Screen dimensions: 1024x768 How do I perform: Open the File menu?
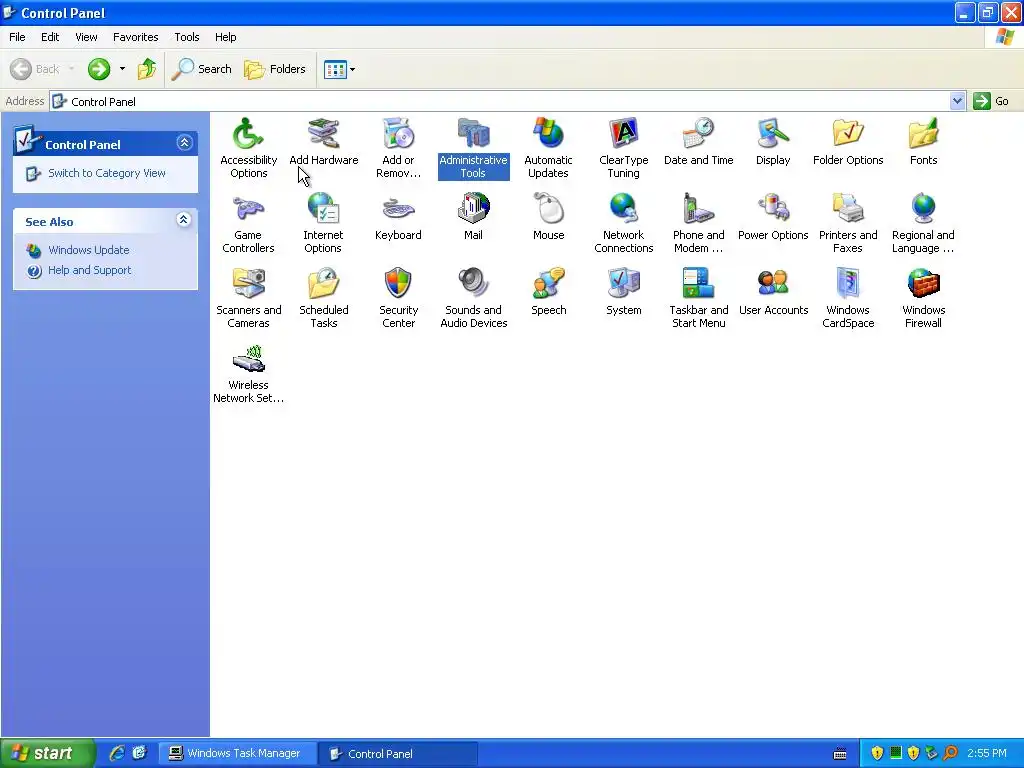(x=17, y=37)
